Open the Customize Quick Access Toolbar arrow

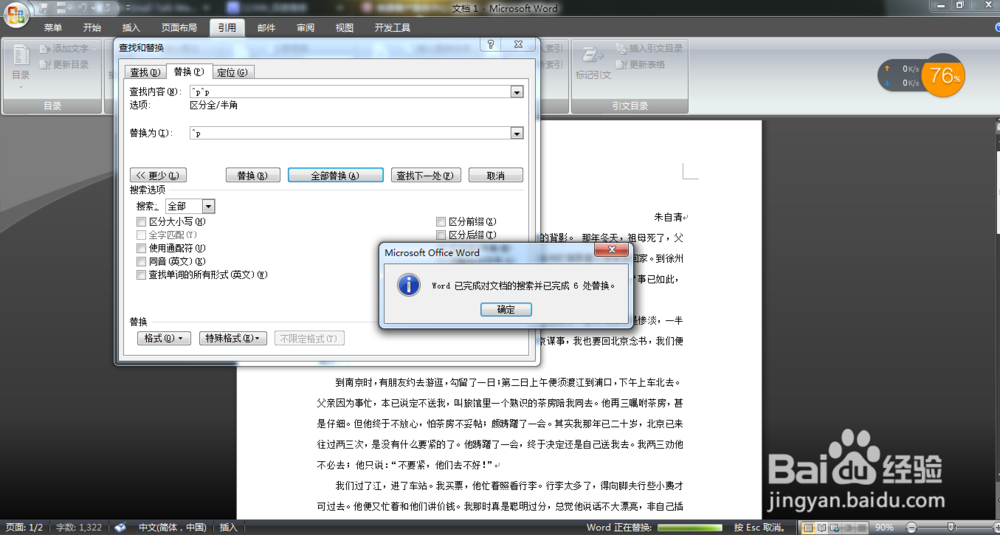128,8
